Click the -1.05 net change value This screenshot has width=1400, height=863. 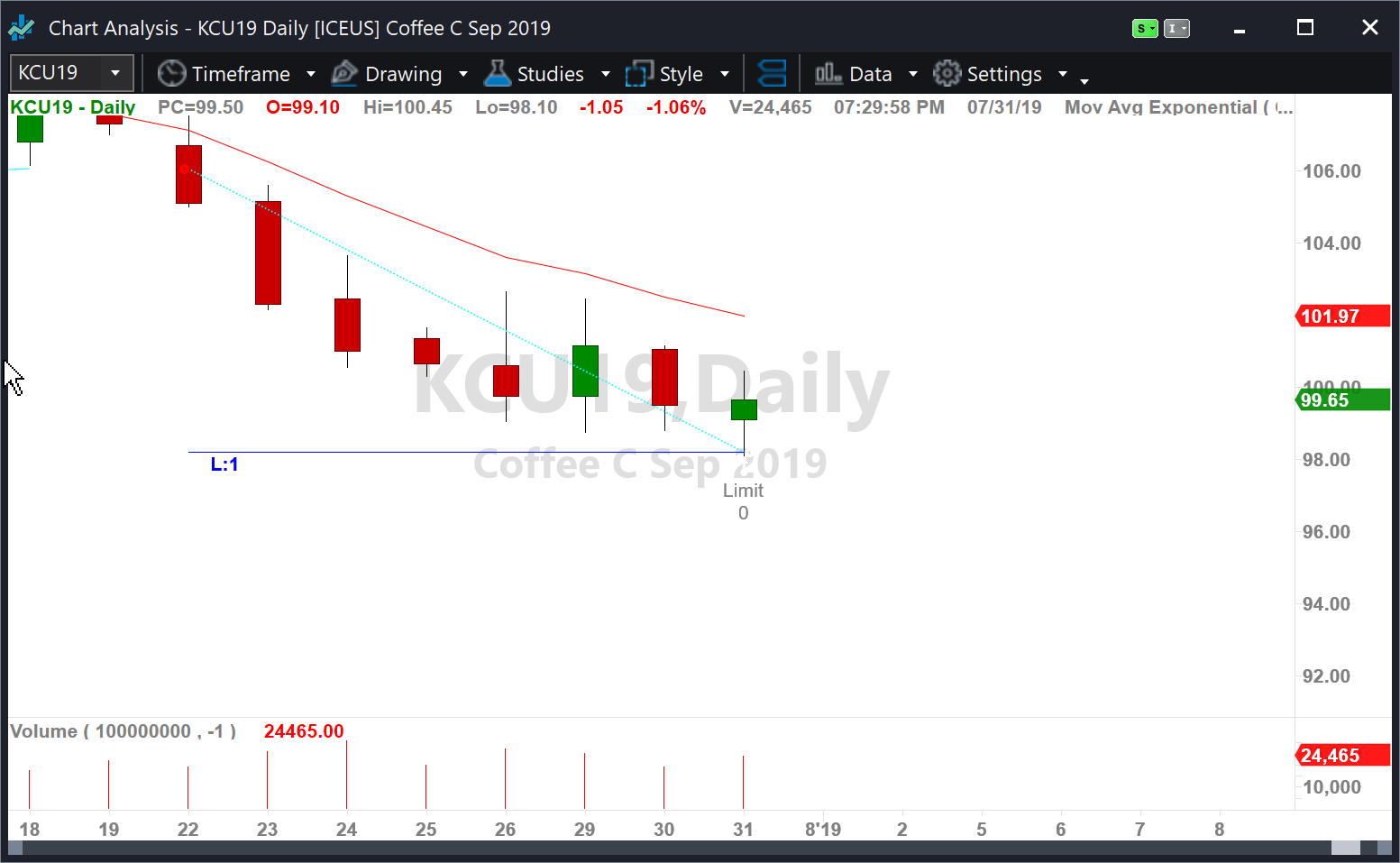601,107
